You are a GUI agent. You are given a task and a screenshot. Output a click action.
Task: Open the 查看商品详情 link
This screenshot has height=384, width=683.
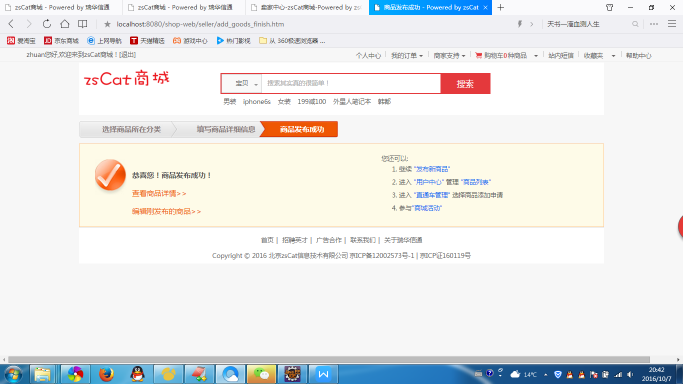pyautogui.click(x=159, y=193)
